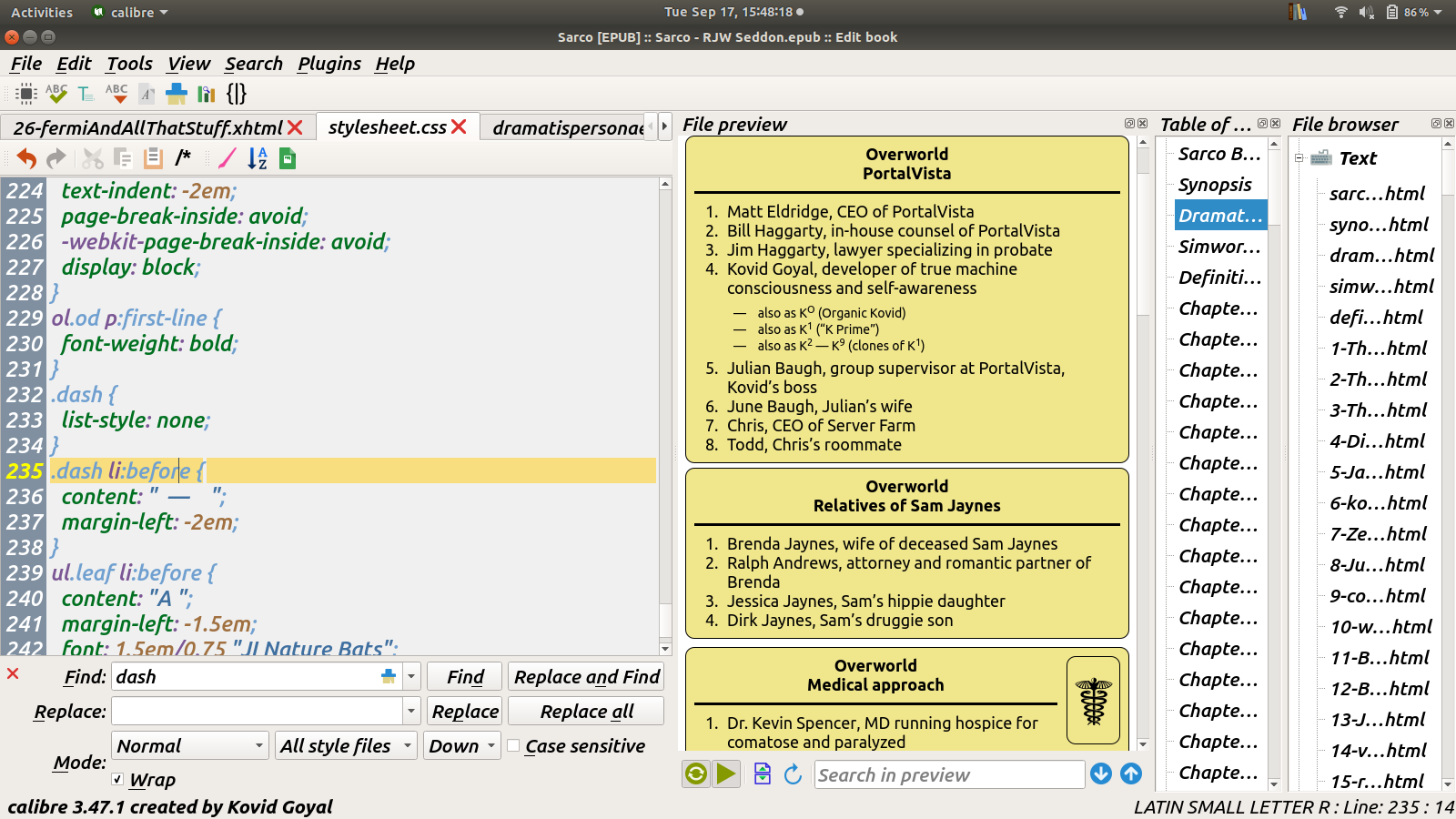The image size is (1456, 819).
Task: Click the Replace and Find button
Action: (587, 676)
